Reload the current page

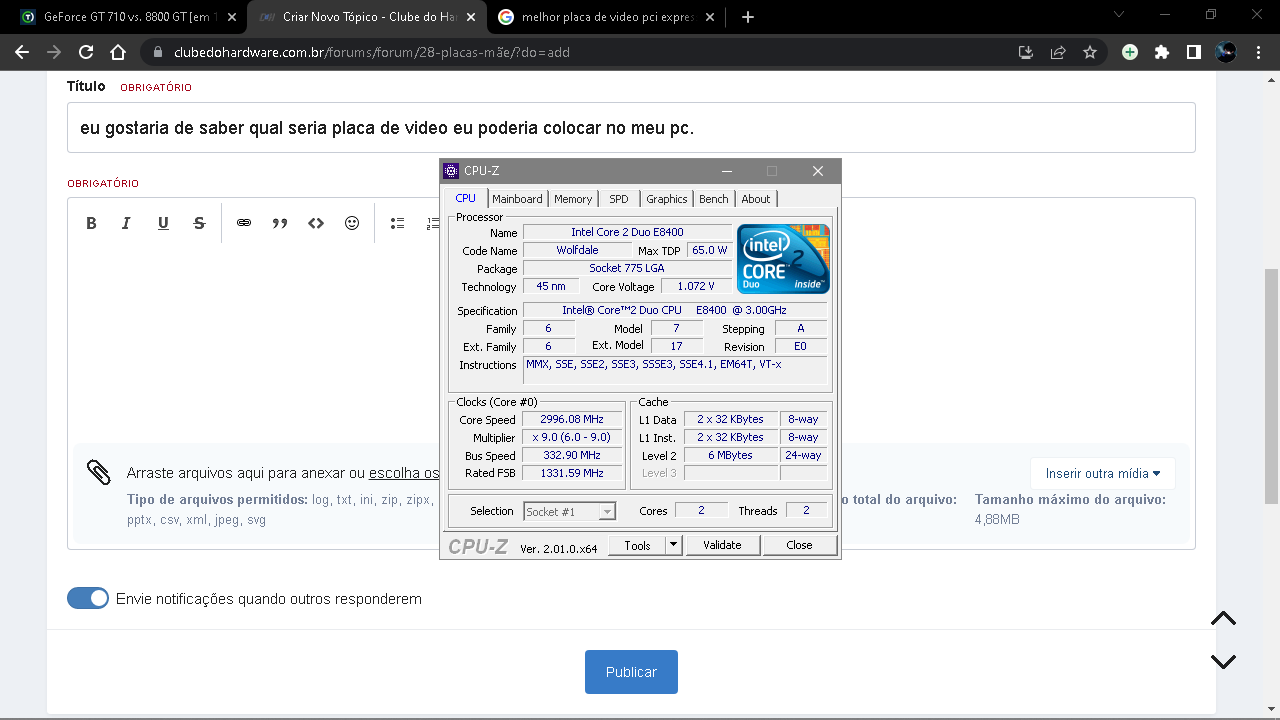(x=86, y=52)
